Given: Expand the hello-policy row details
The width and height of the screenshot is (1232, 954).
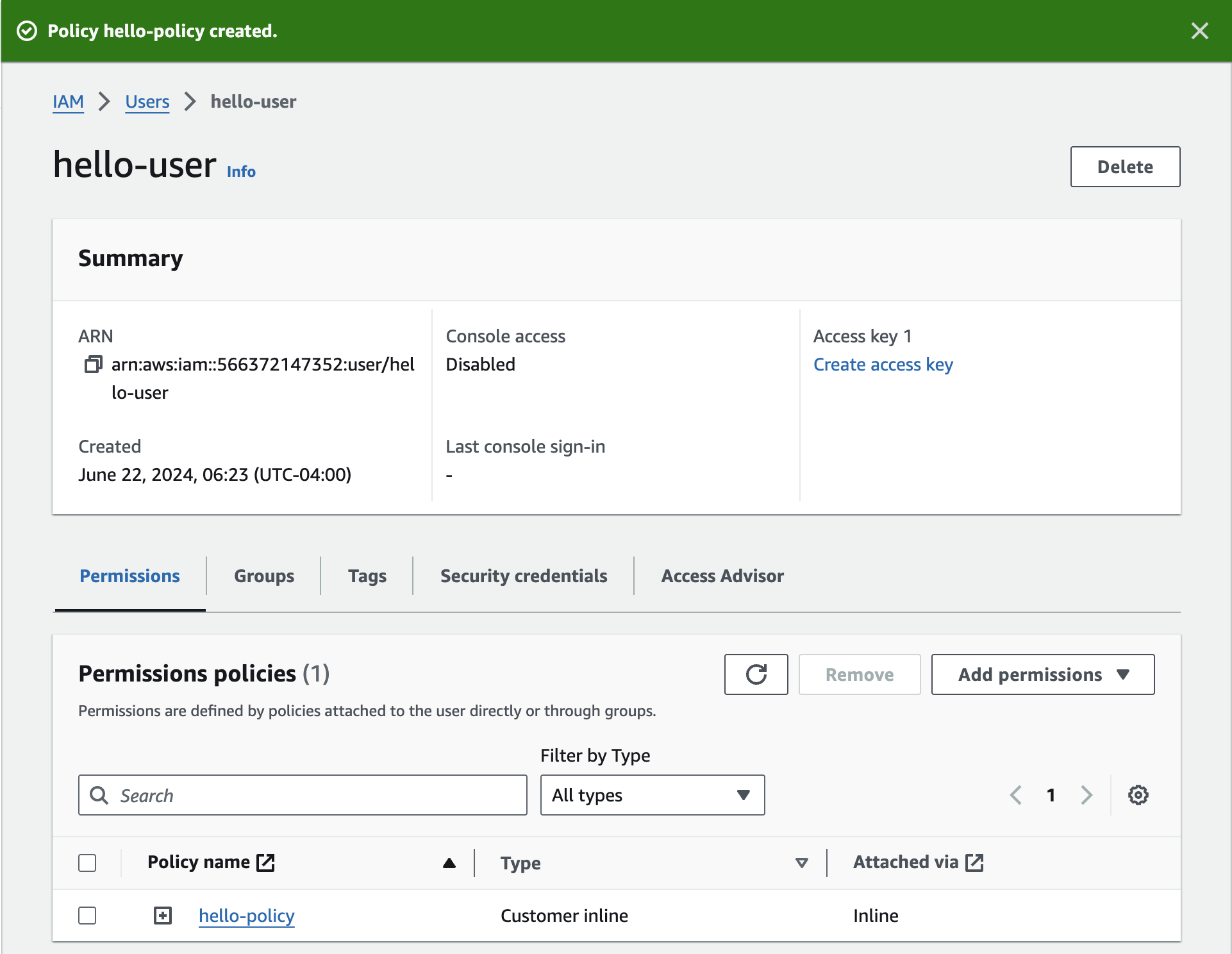Looking at the screenshot, I should pos(163,916).
